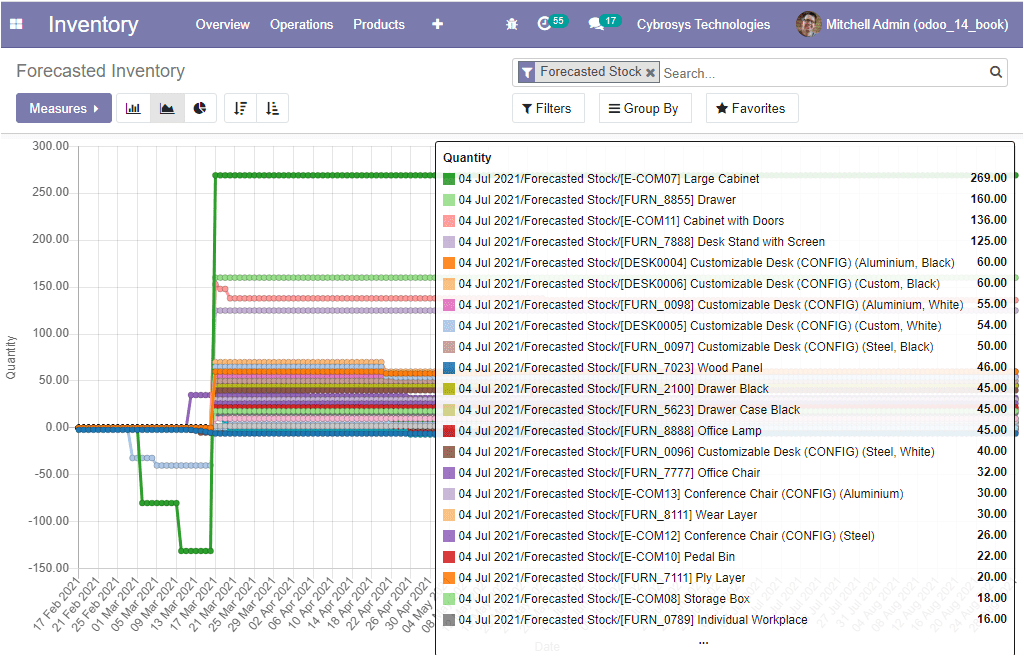Sort chart in descending order
1024x656 pixels.
tap(240, 108)
